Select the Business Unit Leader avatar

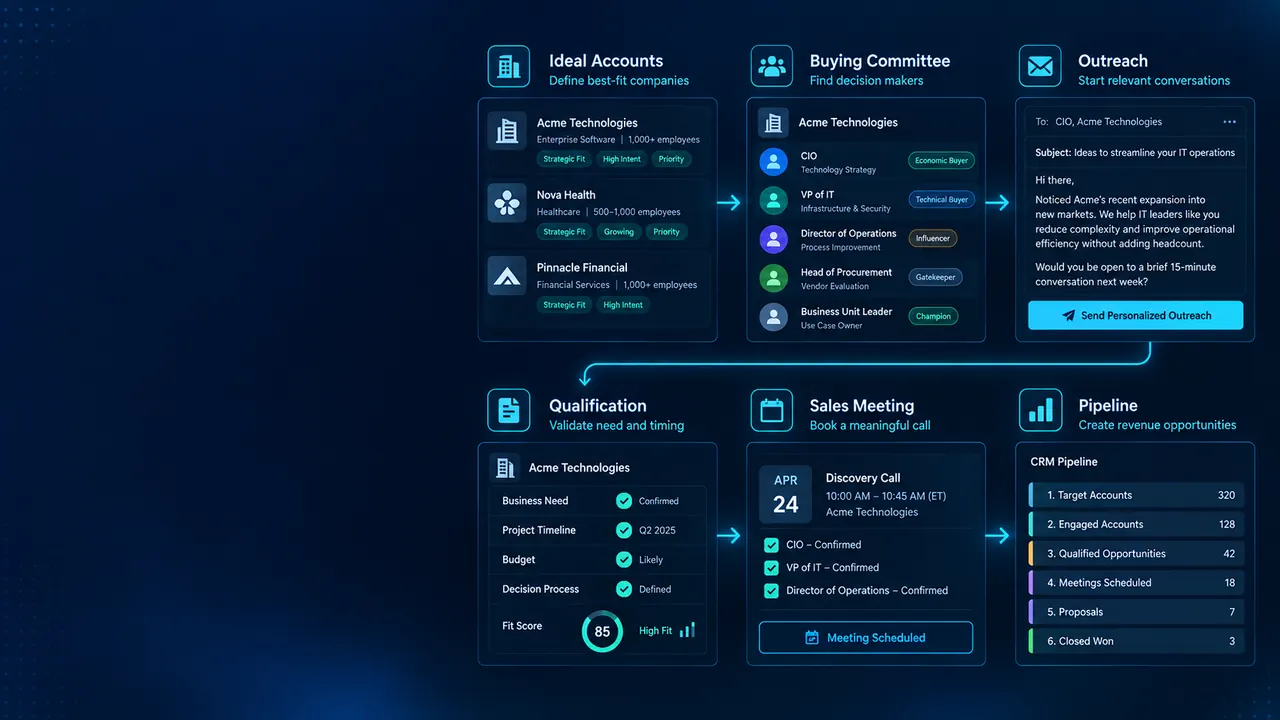tap(773, 317)
